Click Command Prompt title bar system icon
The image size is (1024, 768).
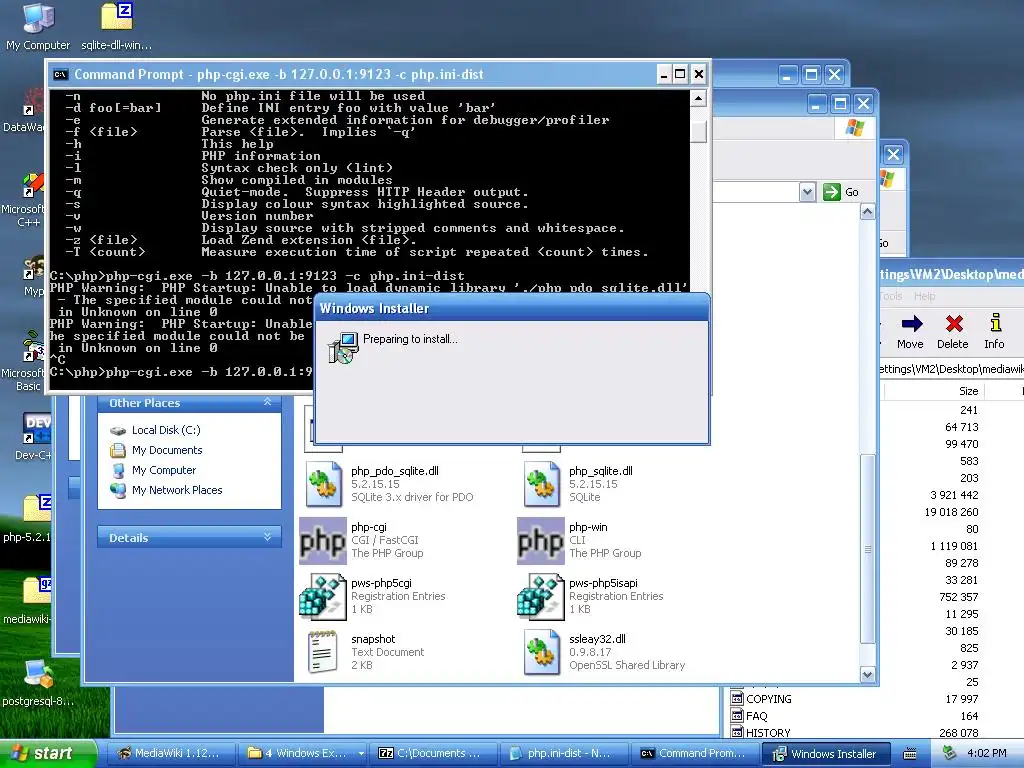[x=60, y=74]
